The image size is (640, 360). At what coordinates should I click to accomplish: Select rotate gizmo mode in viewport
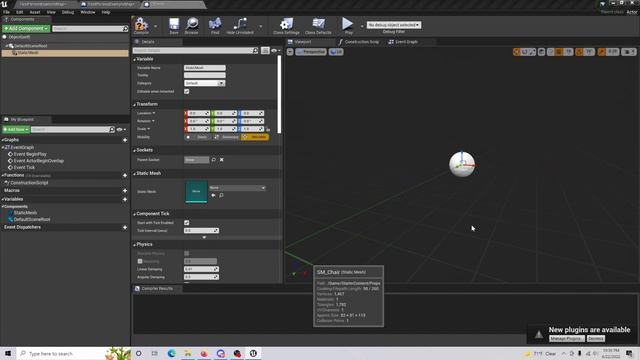tap(524, 52)
